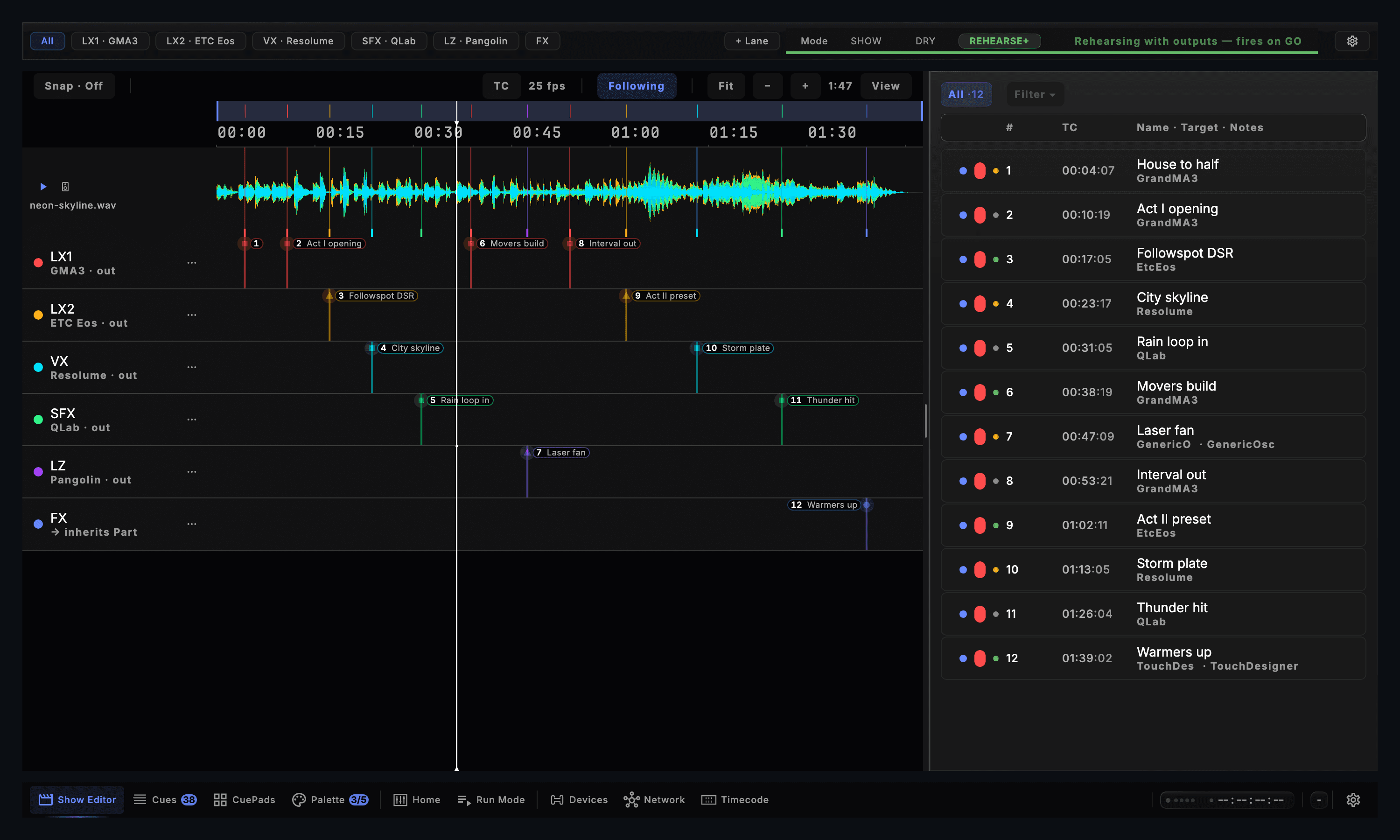This screenshot has width=1400, height=840.
Task: Select SHOW mode
Action: pyautogui.click(x=866, y=41)
